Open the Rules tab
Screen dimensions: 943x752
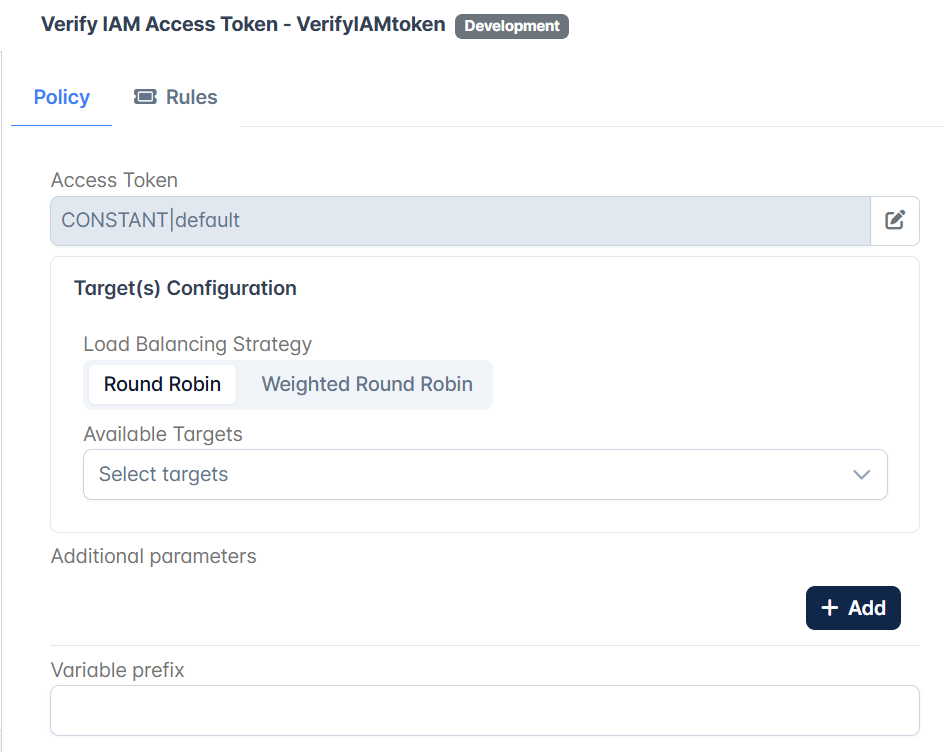coord(176,97)
